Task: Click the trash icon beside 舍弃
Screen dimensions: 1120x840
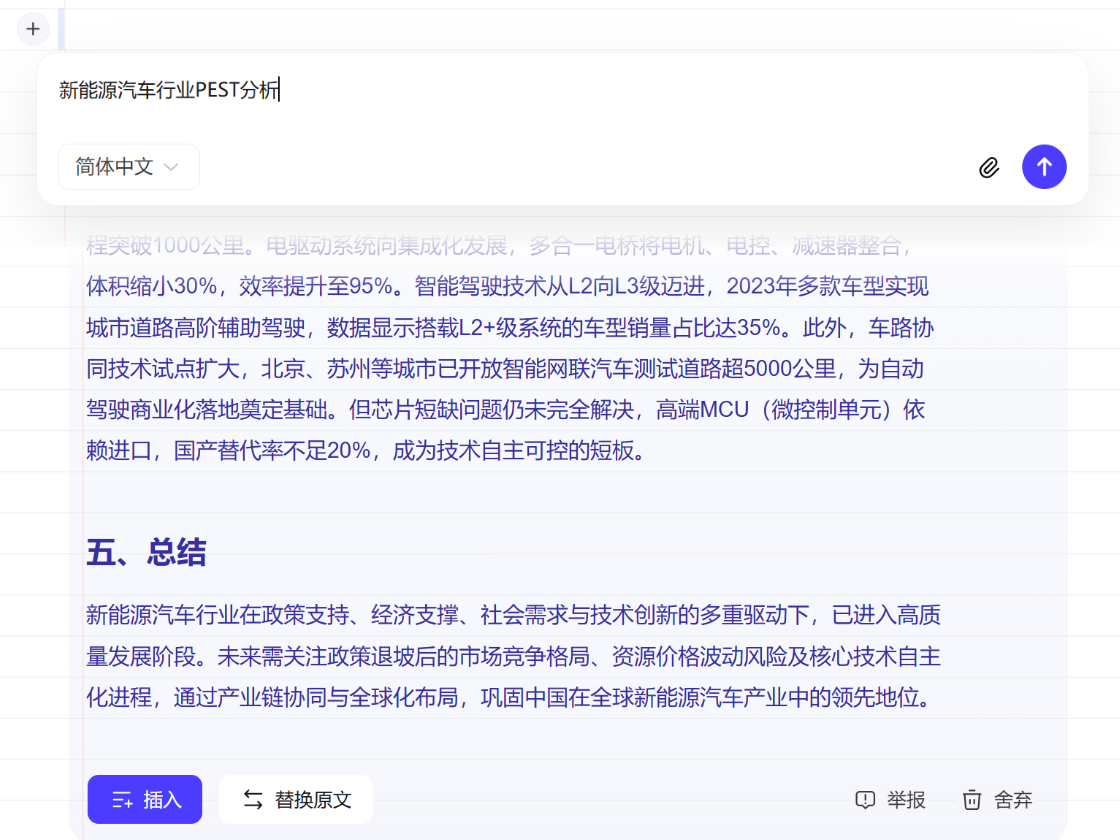Action: pos(971,800)
